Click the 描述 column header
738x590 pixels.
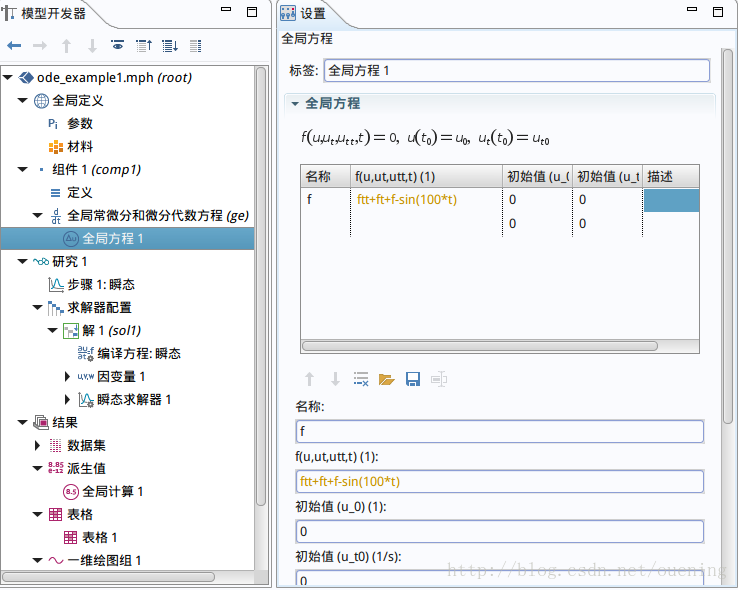tap(671, 176)
